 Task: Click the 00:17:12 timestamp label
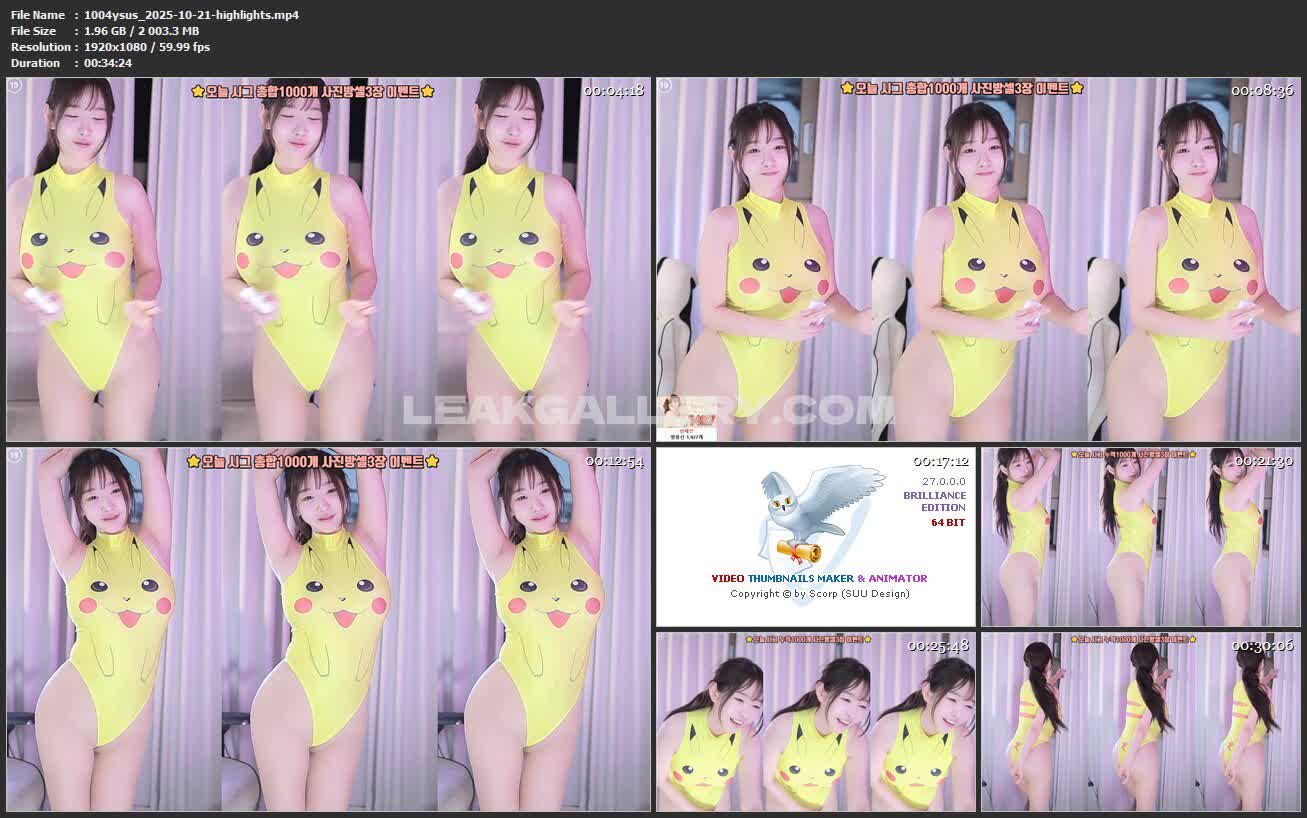click(940, 462)
